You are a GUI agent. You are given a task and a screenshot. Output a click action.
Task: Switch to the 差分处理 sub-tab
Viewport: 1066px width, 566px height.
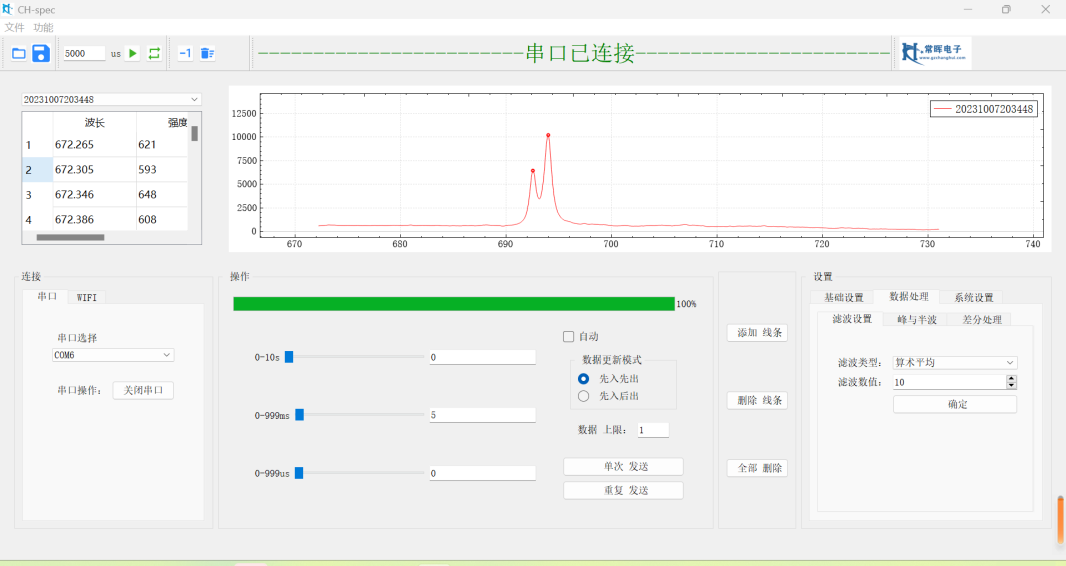[981, 319]
